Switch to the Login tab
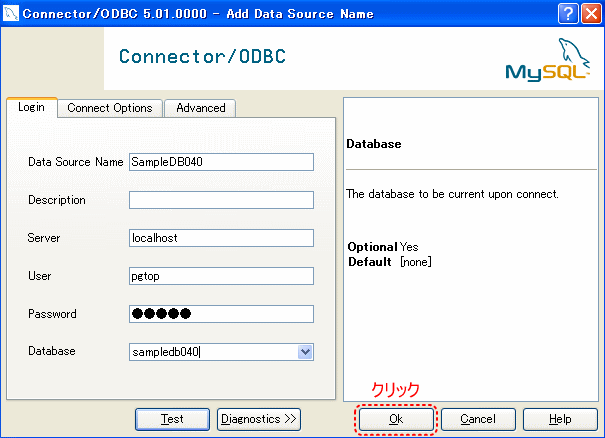 pyautogui.click(x=32, y=107)
